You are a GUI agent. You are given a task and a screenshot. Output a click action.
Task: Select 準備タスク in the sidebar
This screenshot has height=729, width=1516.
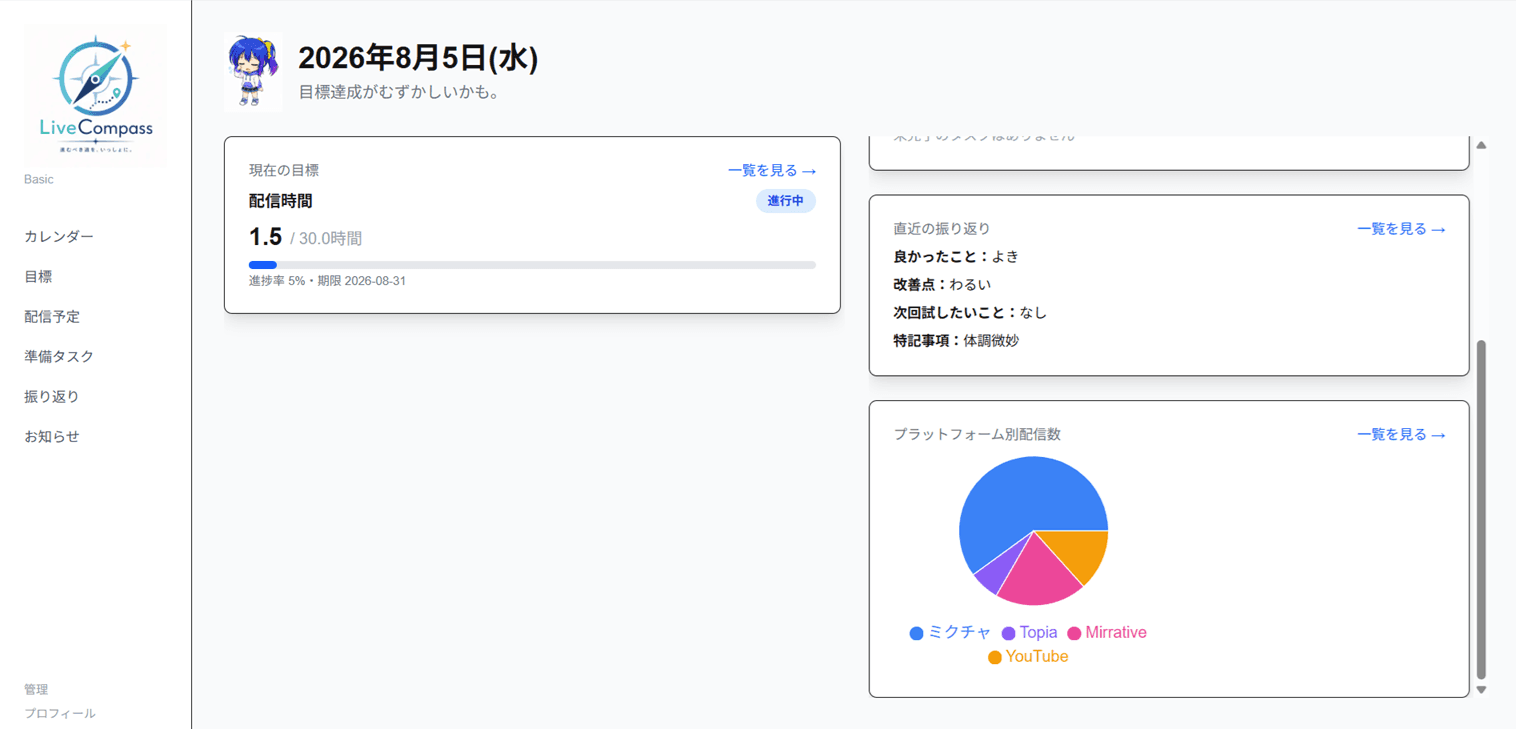[x=59, y=357]
